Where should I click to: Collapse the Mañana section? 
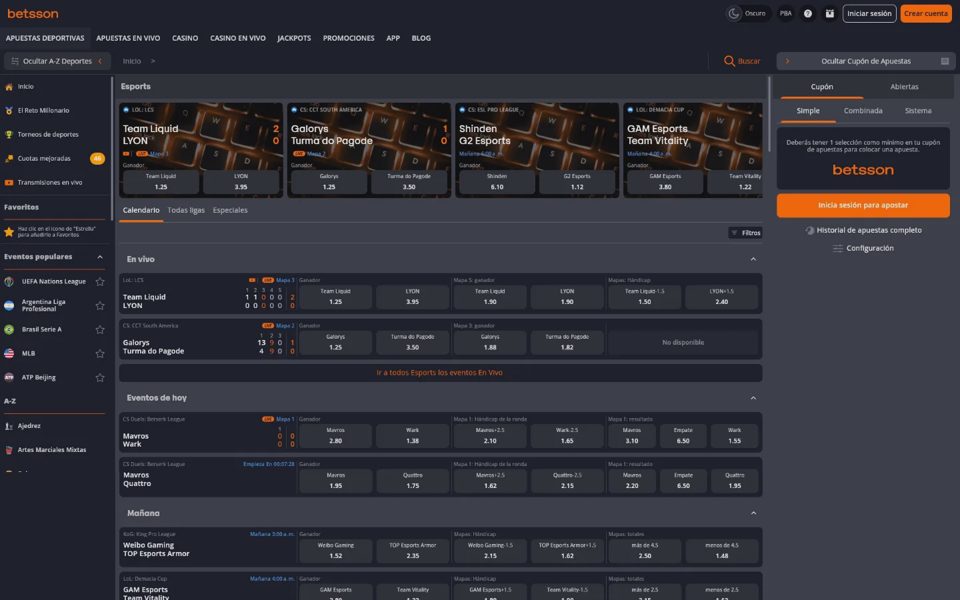point(753,513)
